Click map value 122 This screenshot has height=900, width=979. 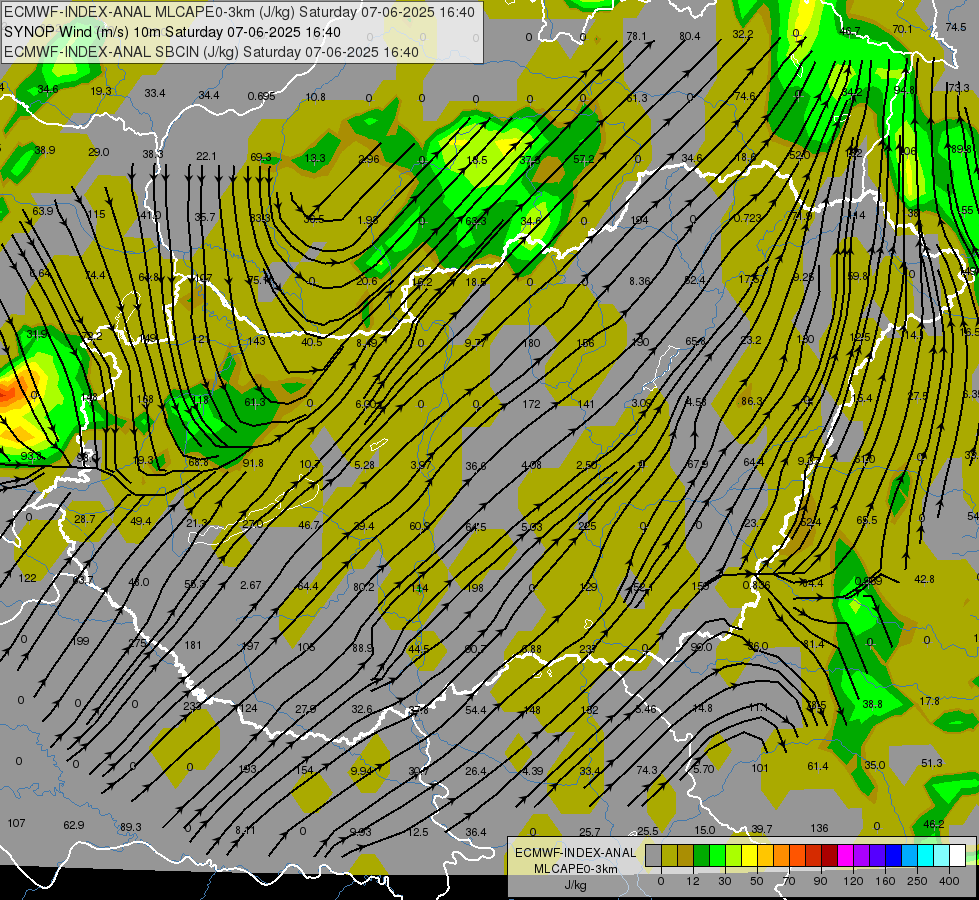pos(27,578)
